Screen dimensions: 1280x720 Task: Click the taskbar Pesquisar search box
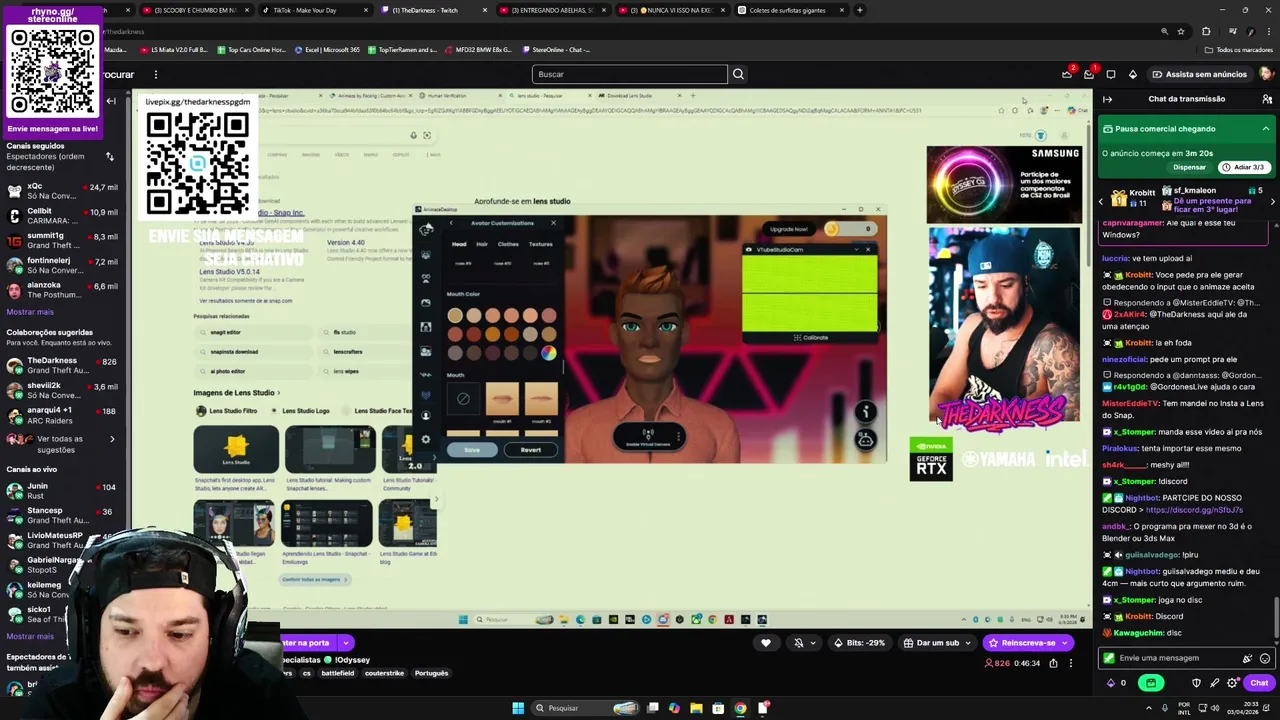click(x=585, y=708)
